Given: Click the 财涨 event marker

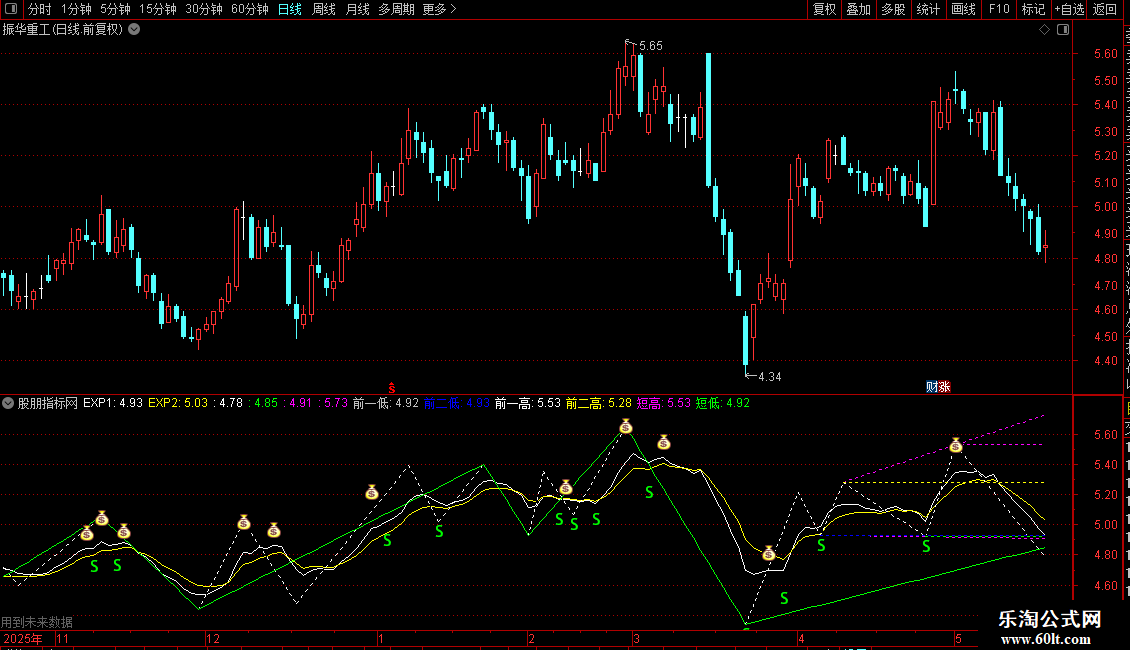Looking at the screenshot, I should coord(938,387).
